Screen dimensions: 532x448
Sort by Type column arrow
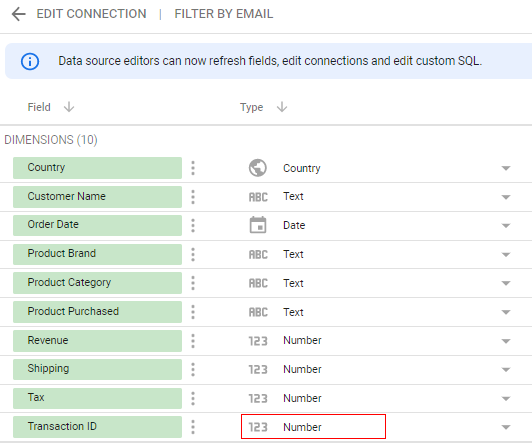282,107
